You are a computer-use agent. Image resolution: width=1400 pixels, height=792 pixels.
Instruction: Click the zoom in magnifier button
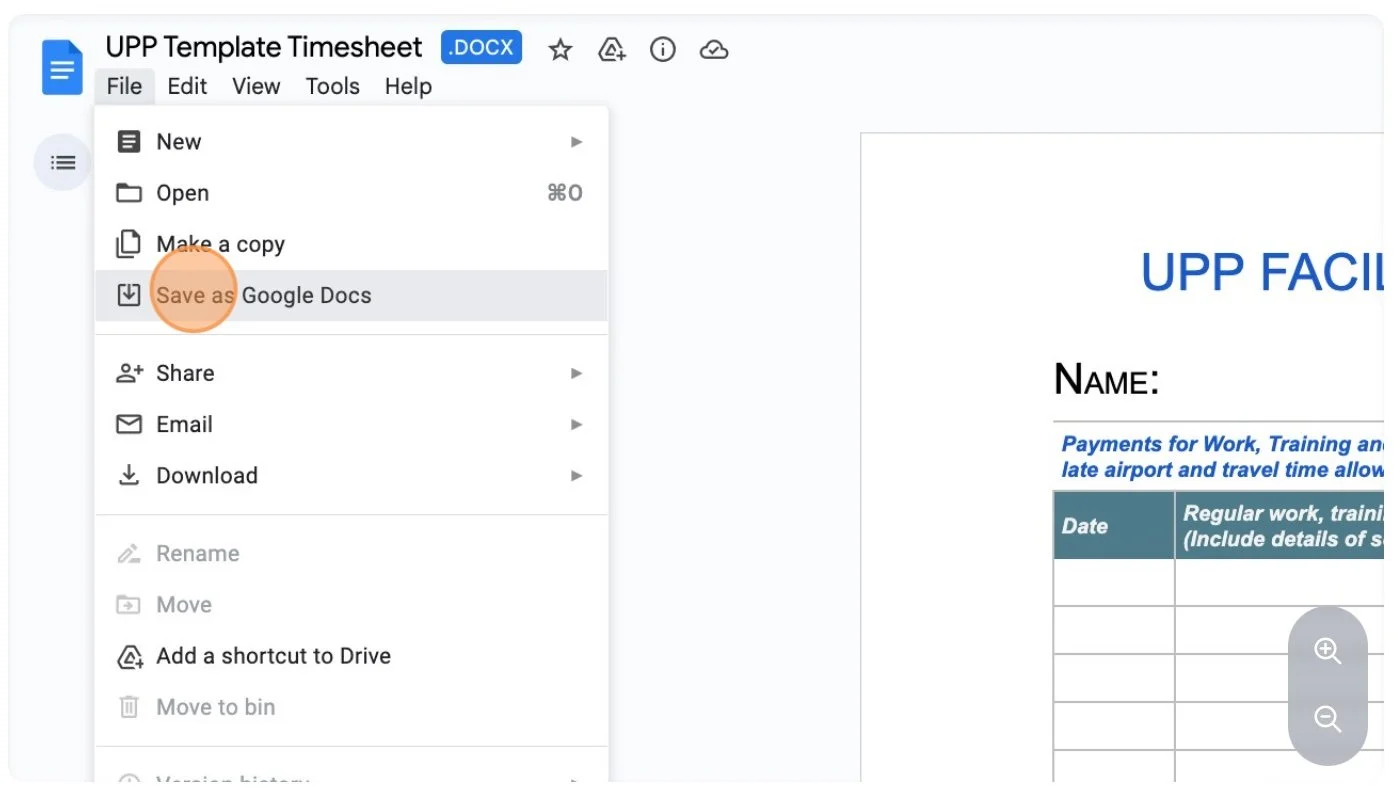point(1327,651)
